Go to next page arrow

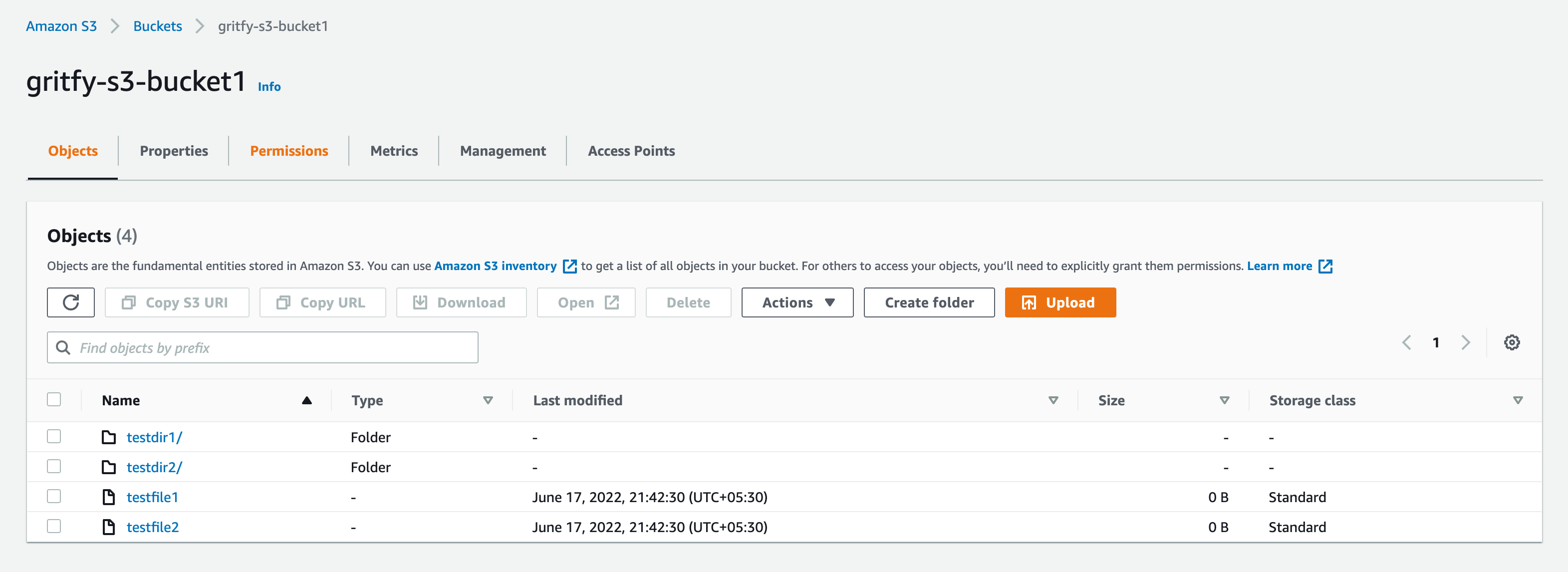[1466, 342]
